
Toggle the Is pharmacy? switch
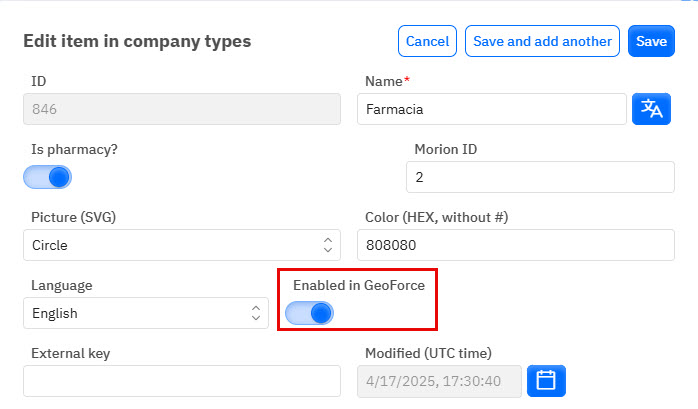[48, 177]
